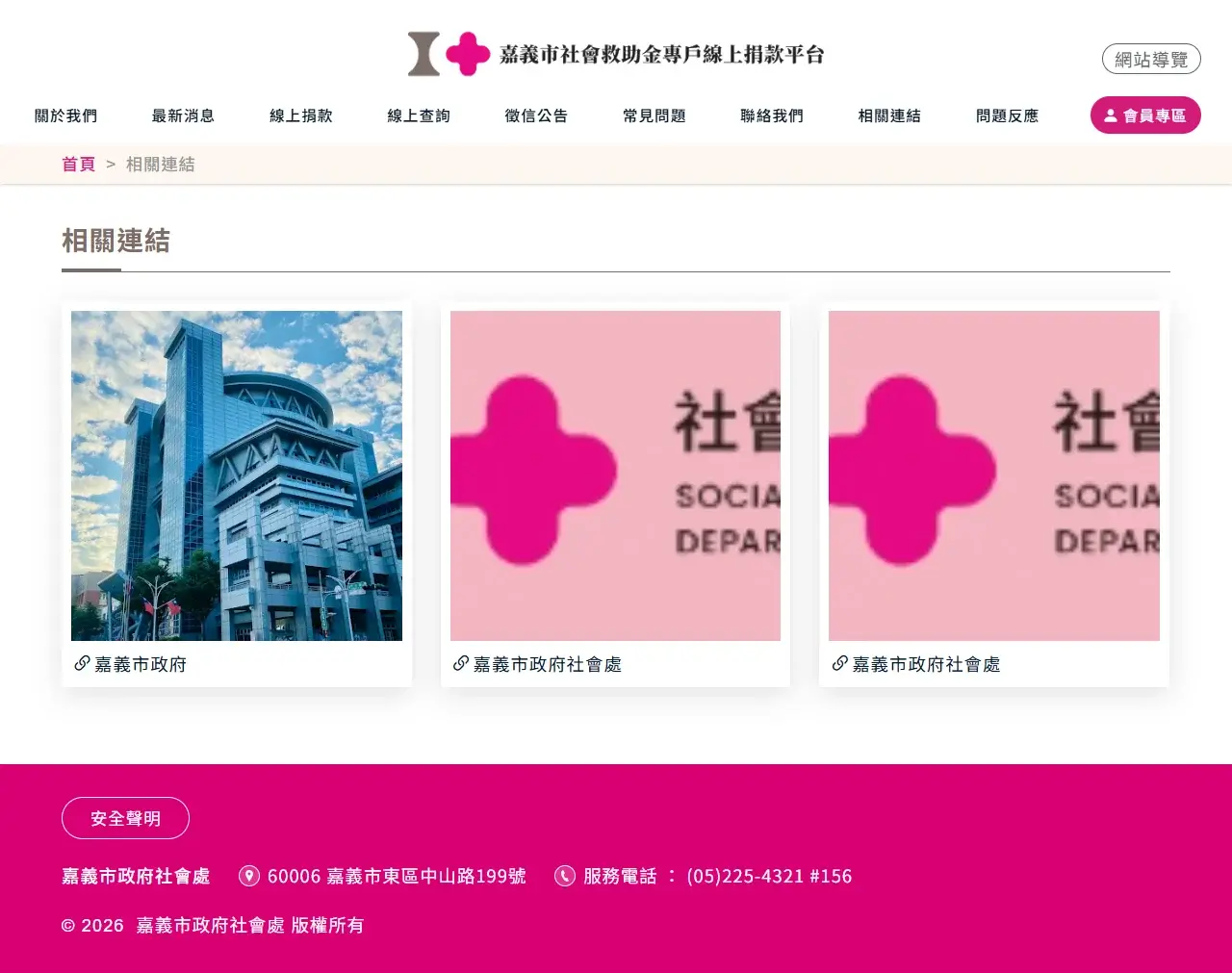Open 關於我們 menu

[65, 115]
